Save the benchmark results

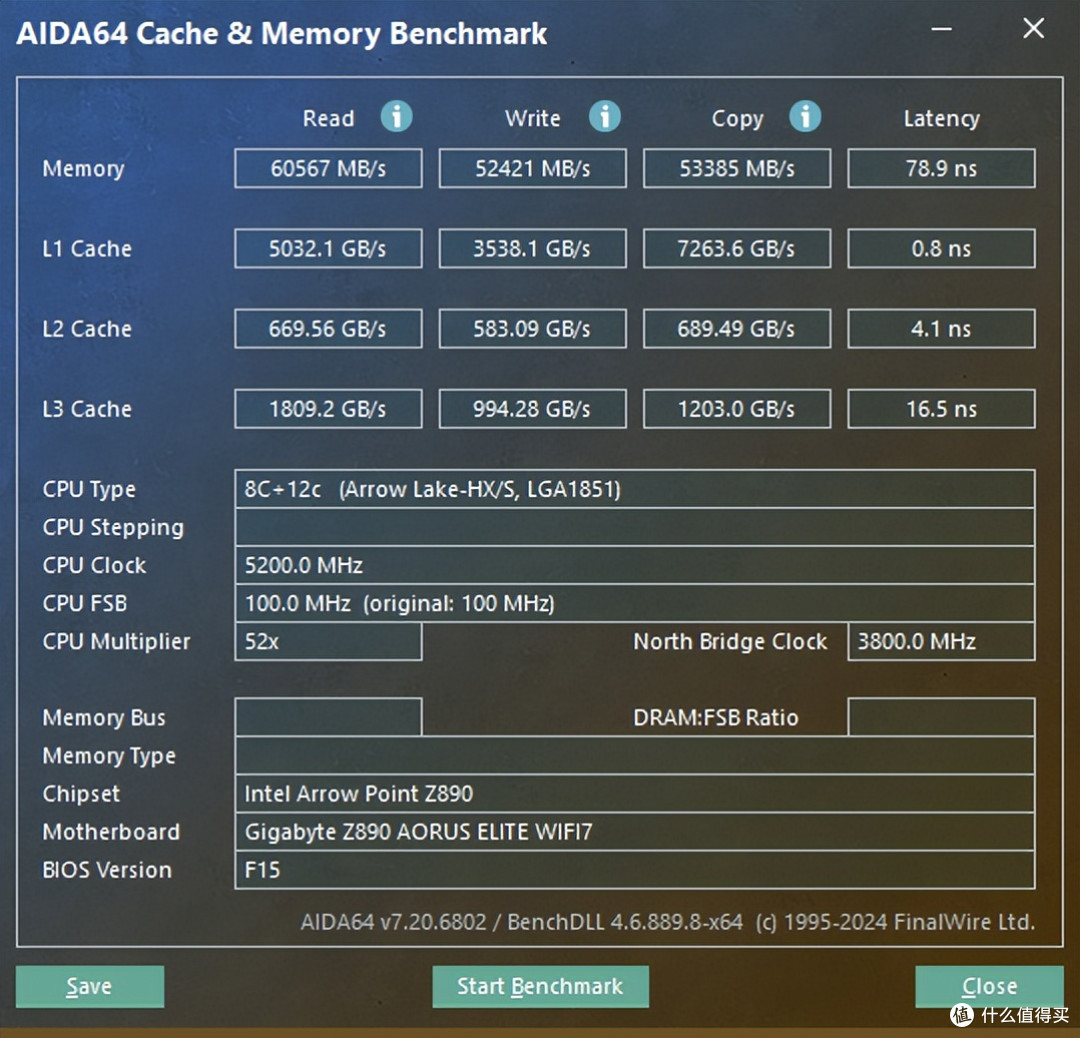tap(90, 986)
